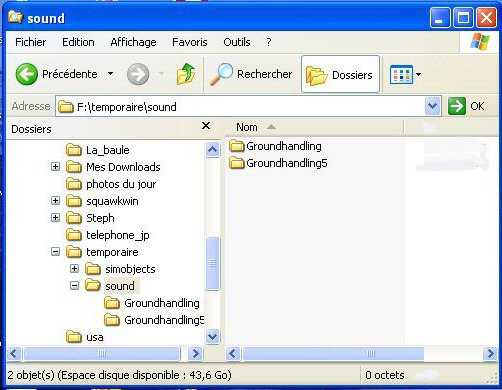The width and height of the screenshot is (502, 390).
Task: Select Groundhandling5 subfolder in tree
Action: tap(154, 320)
